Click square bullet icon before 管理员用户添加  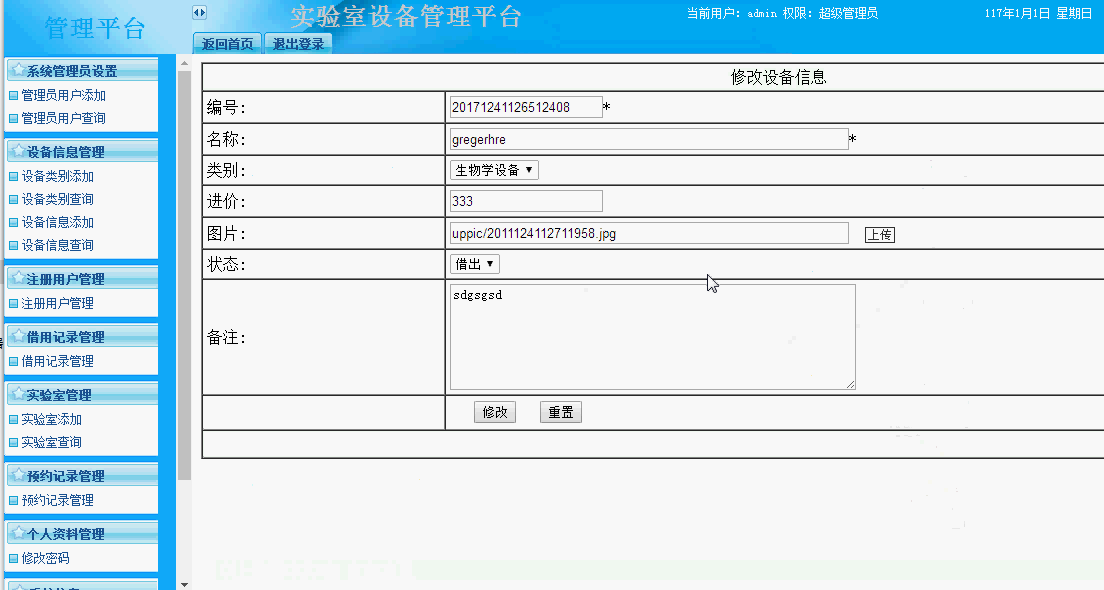point(13,95)
